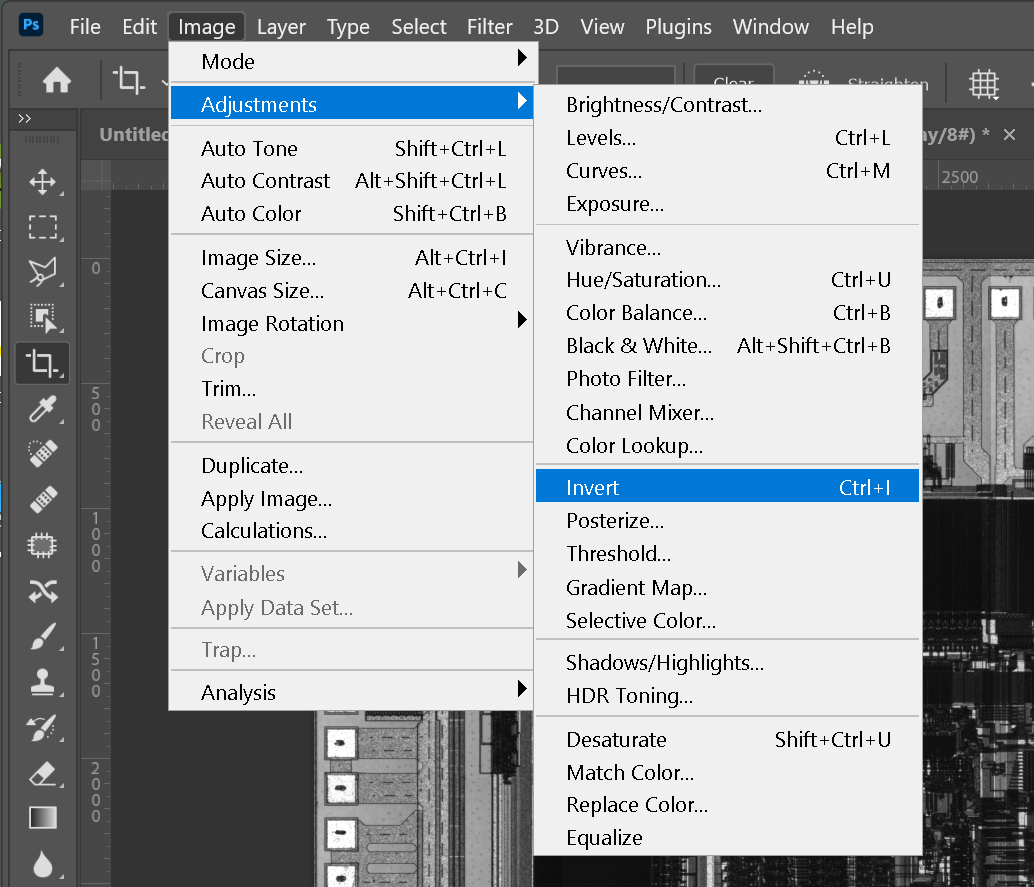Select the Brush tool
This screenshot has height=887, width=1034.
coord(42,636)
